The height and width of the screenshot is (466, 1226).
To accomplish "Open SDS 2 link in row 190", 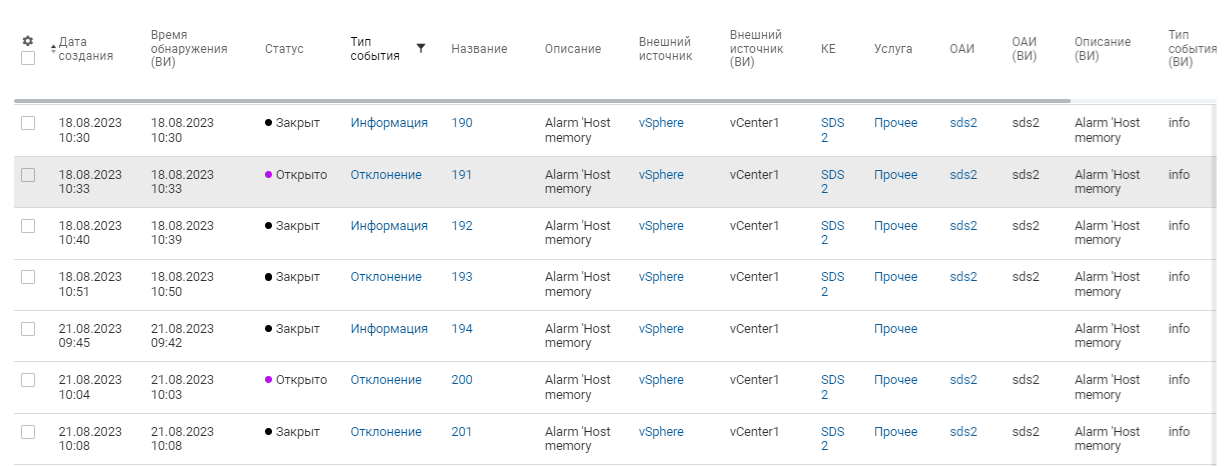I will coord(833,130).
